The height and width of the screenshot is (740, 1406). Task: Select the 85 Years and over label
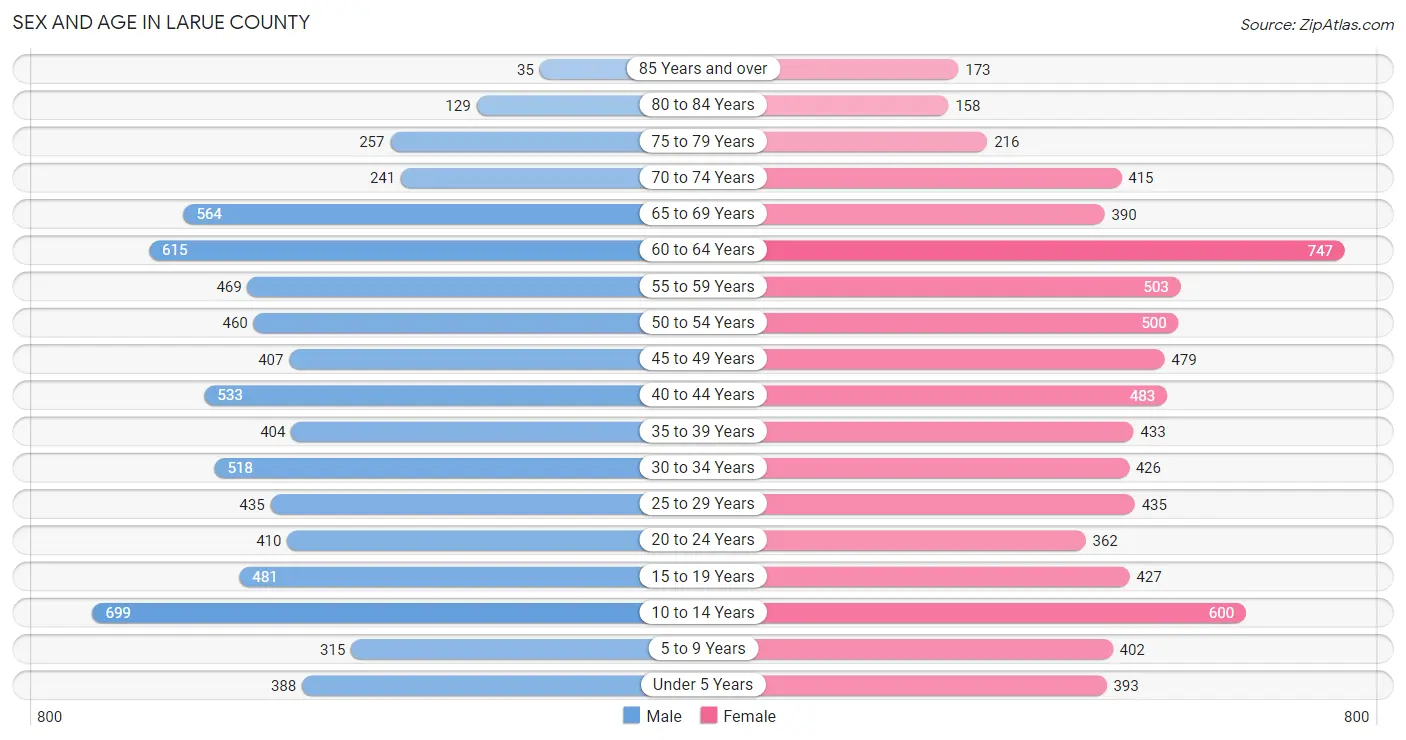(703, 69)
